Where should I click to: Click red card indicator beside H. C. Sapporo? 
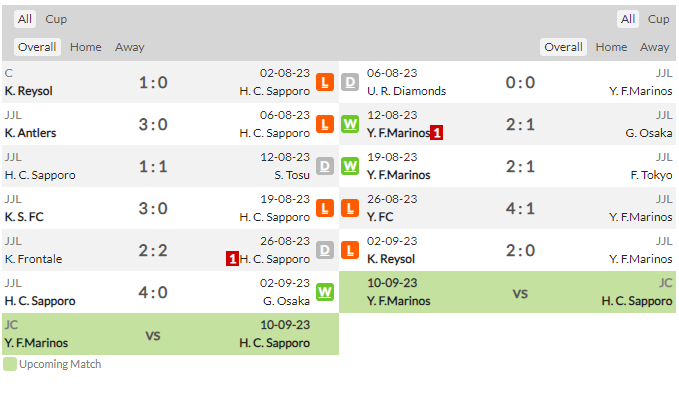tap(232, 259)
